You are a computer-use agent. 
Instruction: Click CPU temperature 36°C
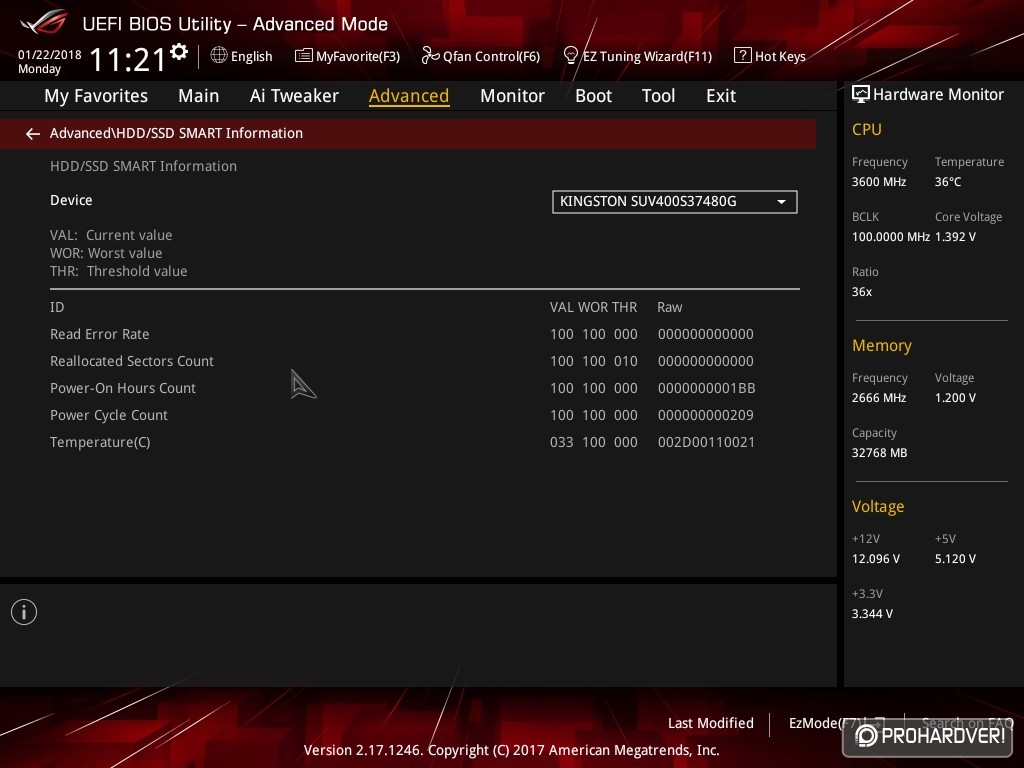click(948, 182)
